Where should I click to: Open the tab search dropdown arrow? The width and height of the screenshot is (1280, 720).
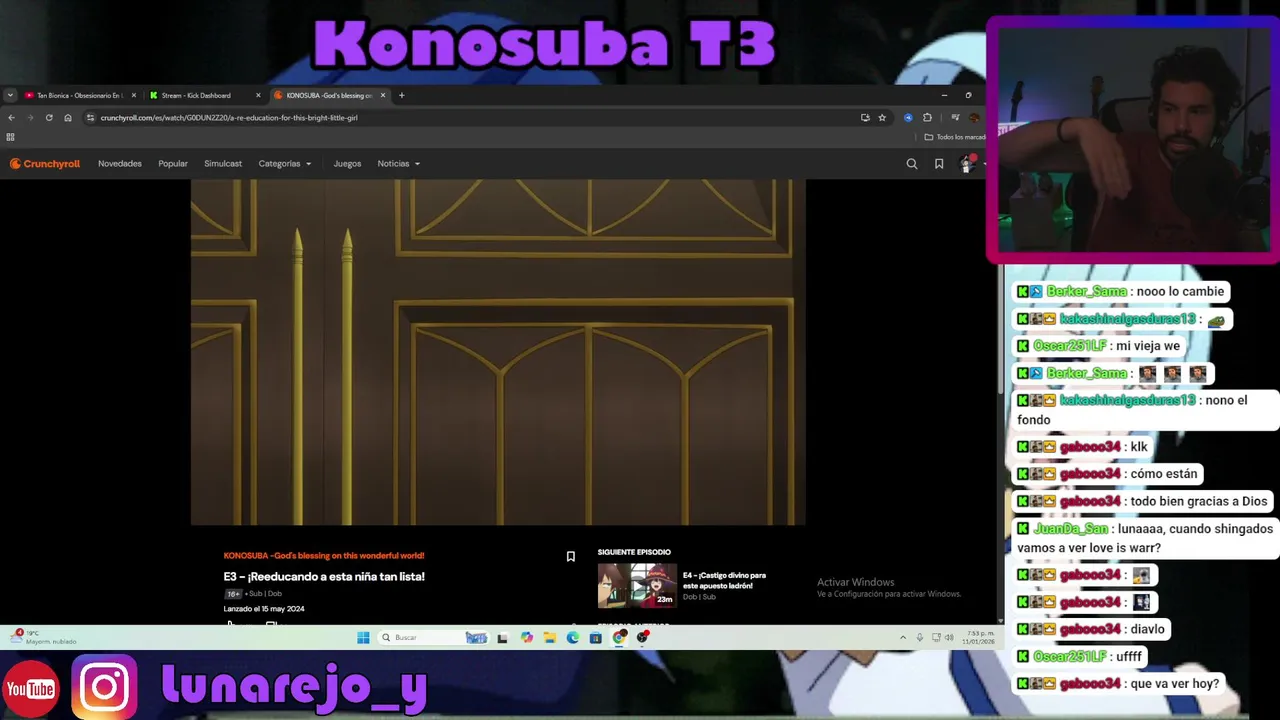(10, 95)
